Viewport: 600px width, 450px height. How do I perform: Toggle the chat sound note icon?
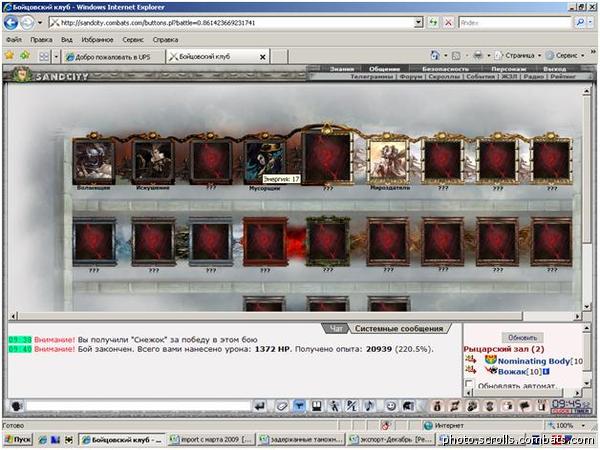(369, 406)
